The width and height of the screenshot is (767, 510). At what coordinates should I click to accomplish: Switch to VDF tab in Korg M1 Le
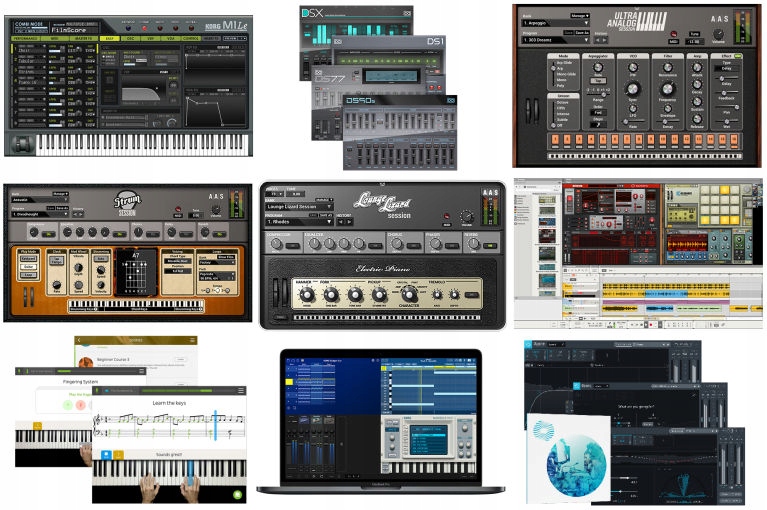151,39
